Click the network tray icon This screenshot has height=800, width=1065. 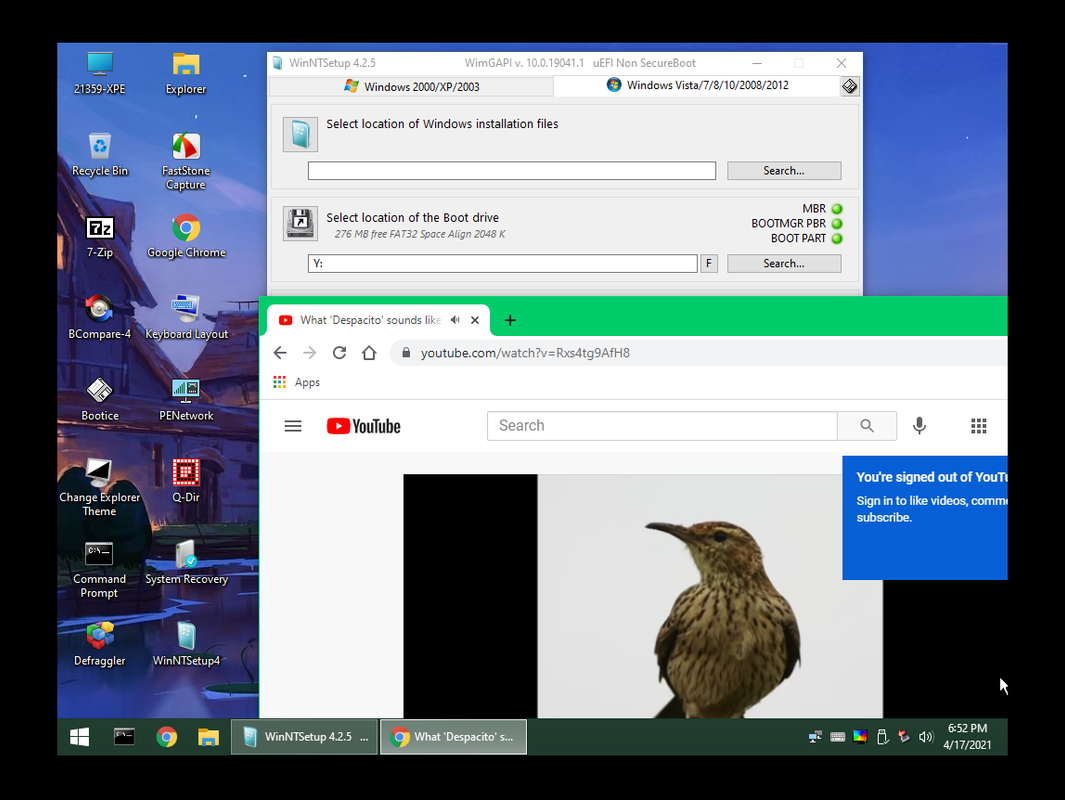(x=815, y=737)
